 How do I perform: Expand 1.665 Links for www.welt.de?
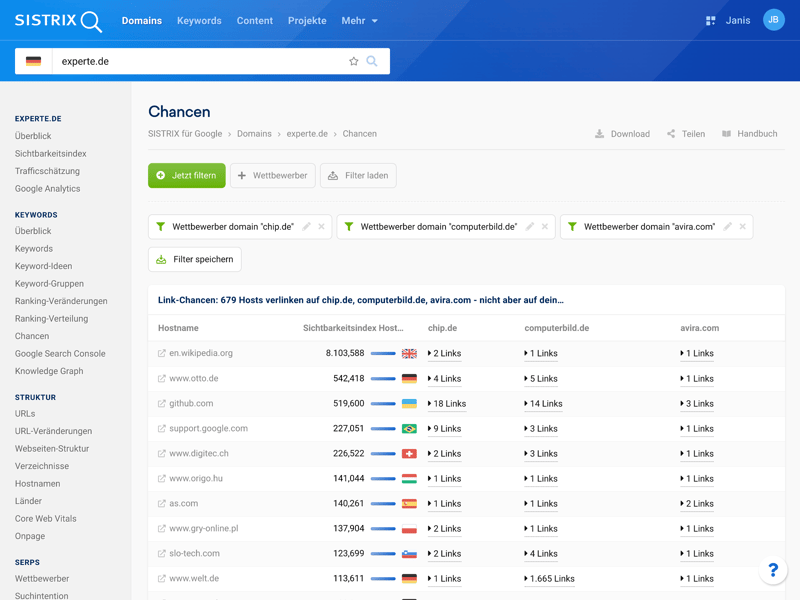click(x=549, y=579)
